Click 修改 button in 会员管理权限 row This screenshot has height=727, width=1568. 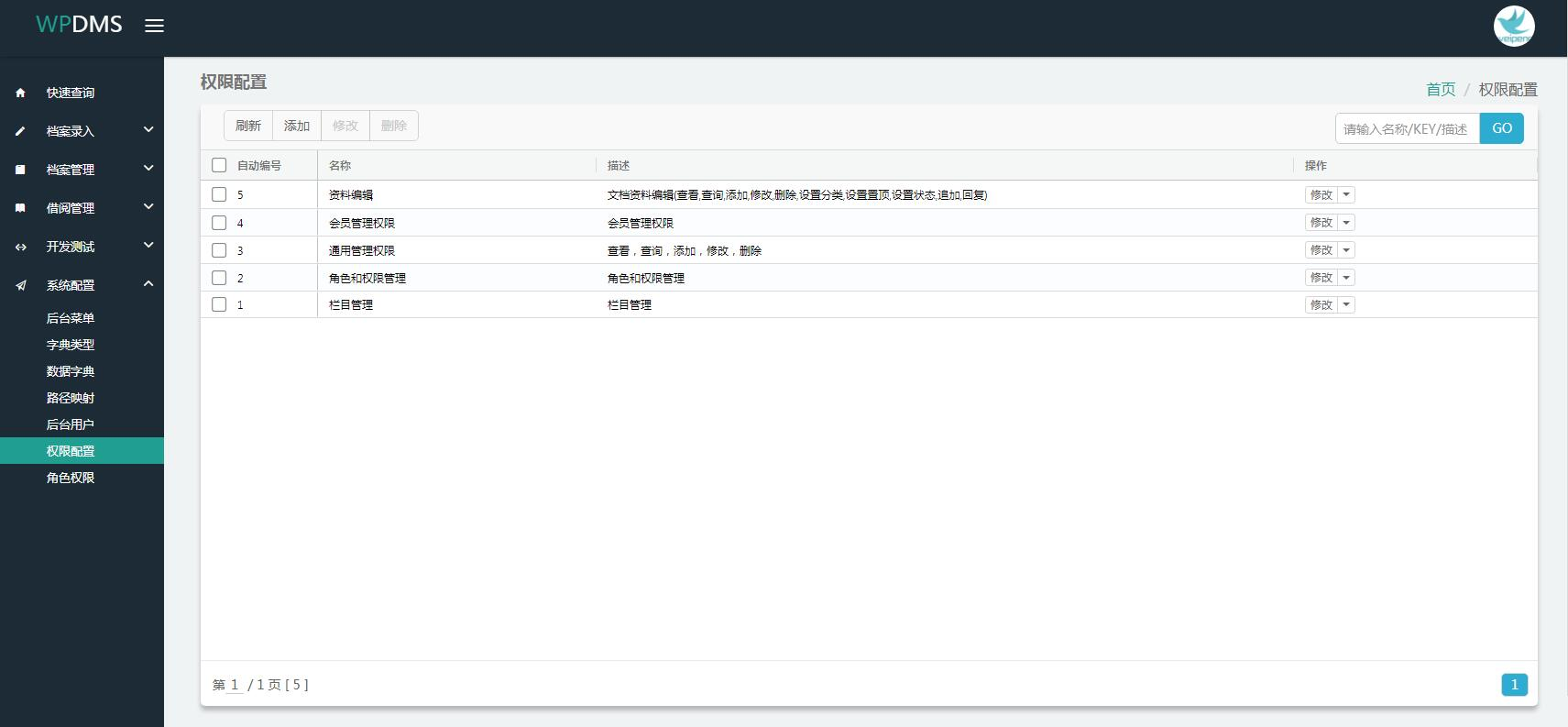[1321, 222]
